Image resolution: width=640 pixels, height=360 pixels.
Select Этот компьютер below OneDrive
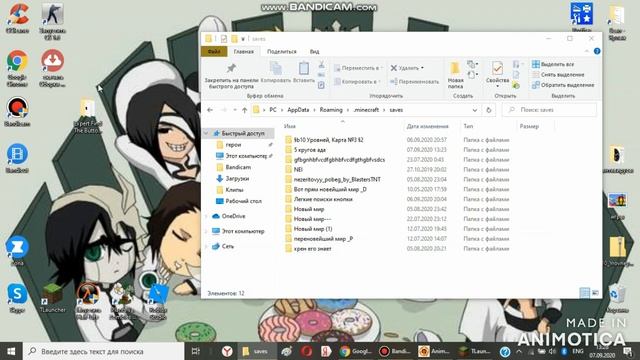[242, 231]
